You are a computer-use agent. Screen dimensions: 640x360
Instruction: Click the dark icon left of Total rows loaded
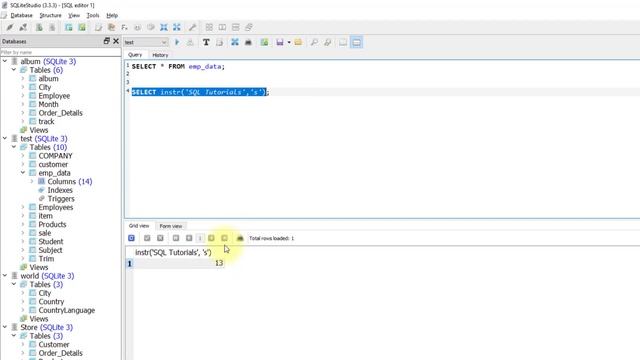pos(240,238)
